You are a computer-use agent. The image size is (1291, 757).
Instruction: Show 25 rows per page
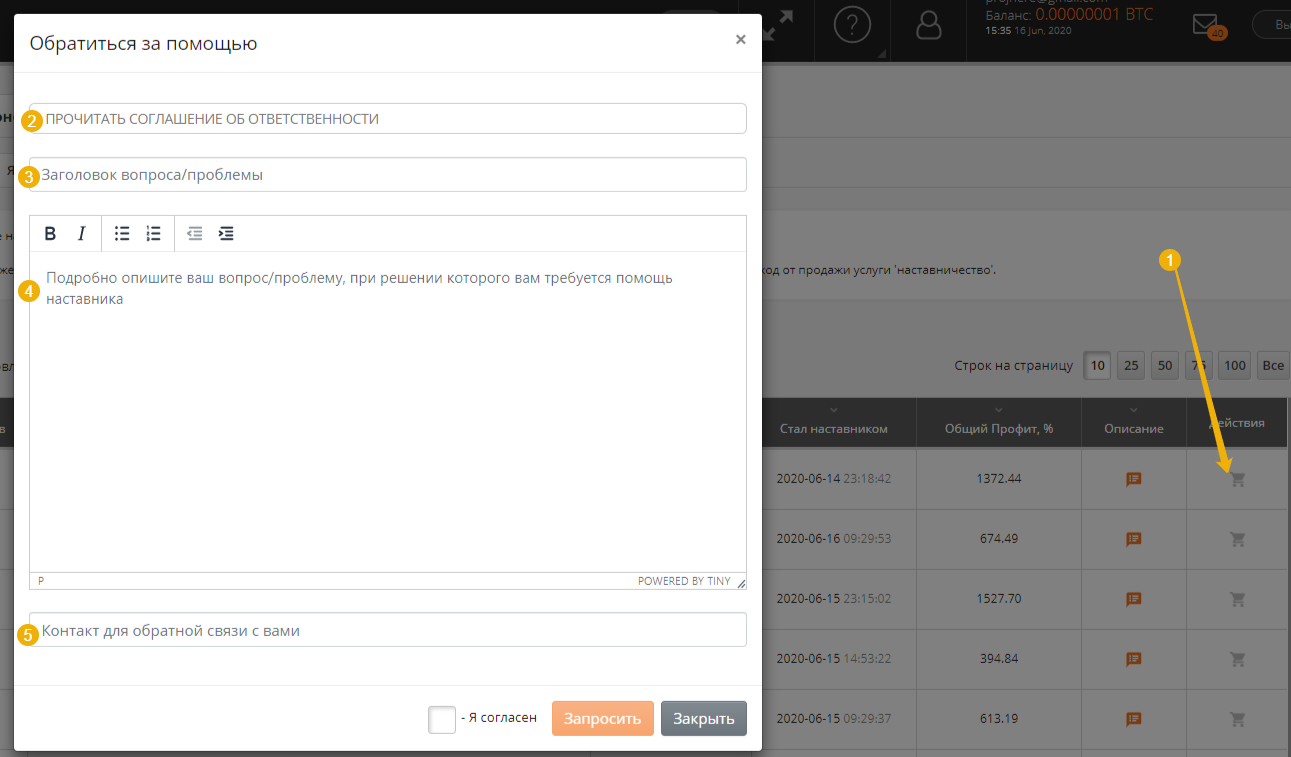pyautogui.click(x=1131, y=365)
